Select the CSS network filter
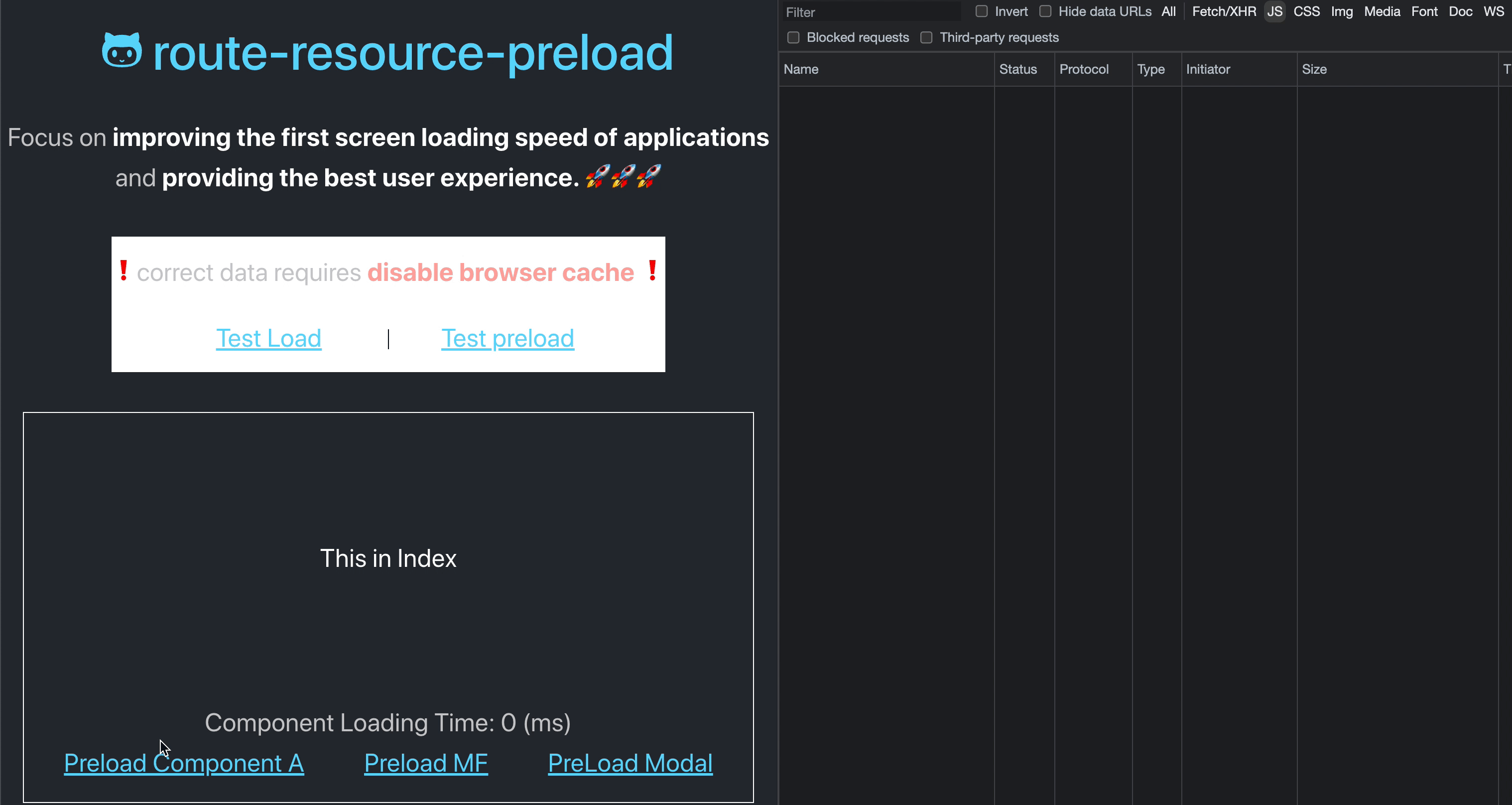Viewport: 1512px width, 805px height. 1307,11
